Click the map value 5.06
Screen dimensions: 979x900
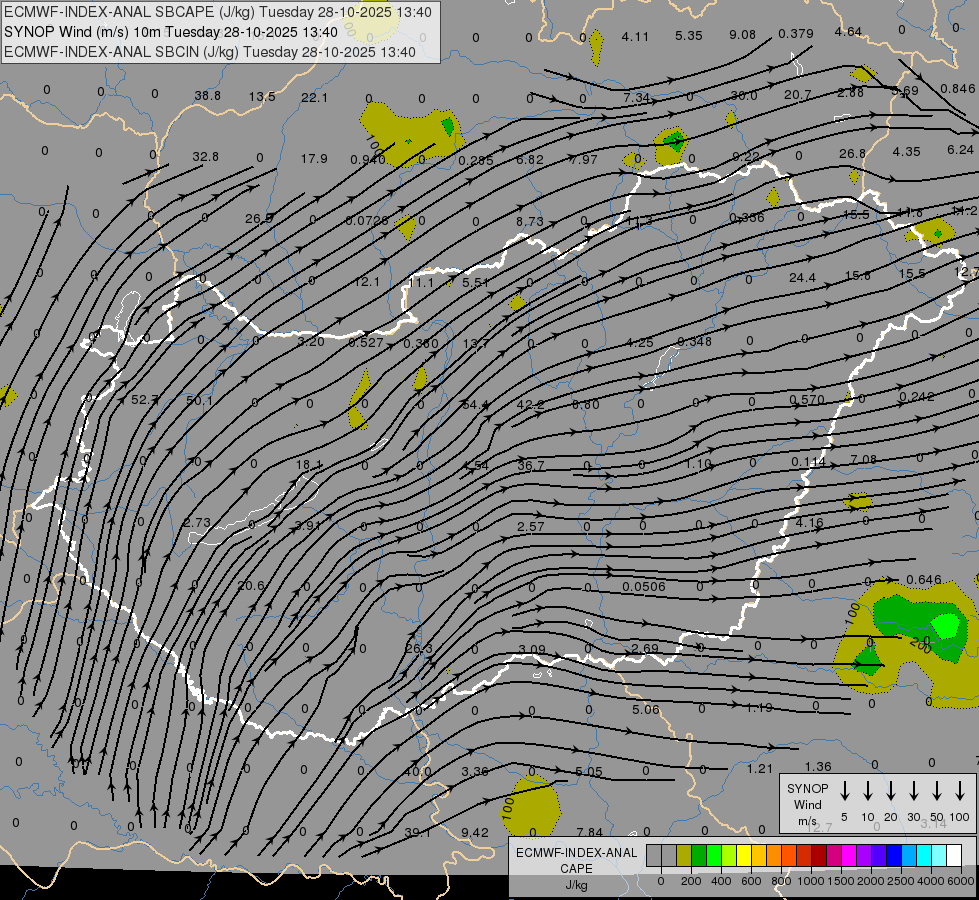(646, 709)
